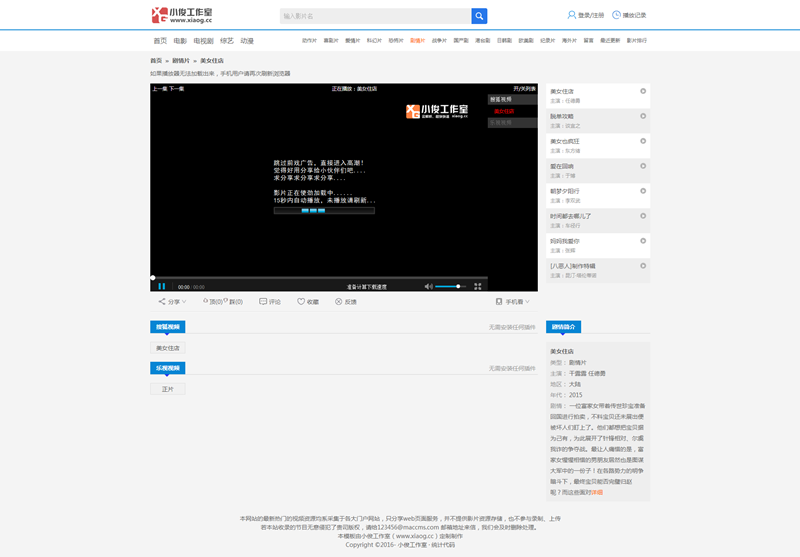Select red 美女住店 entry in player list
The width and height of the screenshot is (800, 557).
coord(504,111)
